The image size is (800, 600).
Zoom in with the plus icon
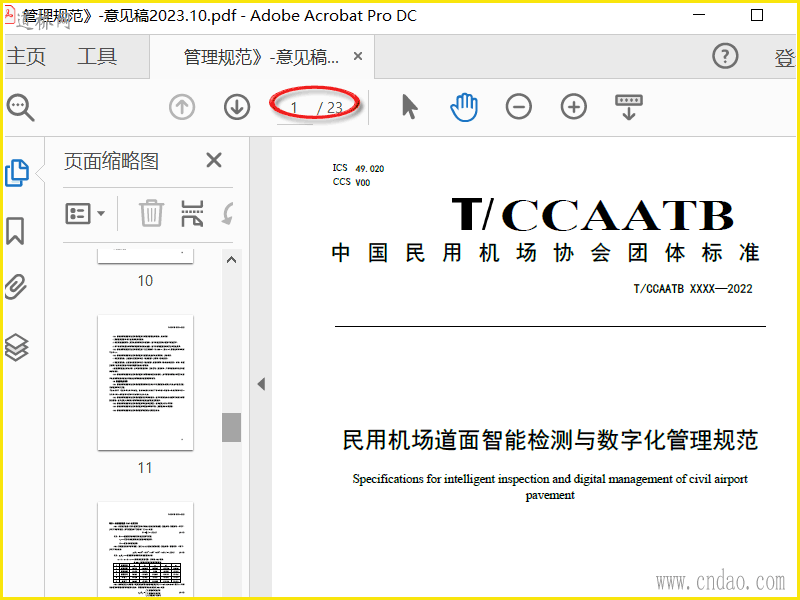(x=574, y=107)
